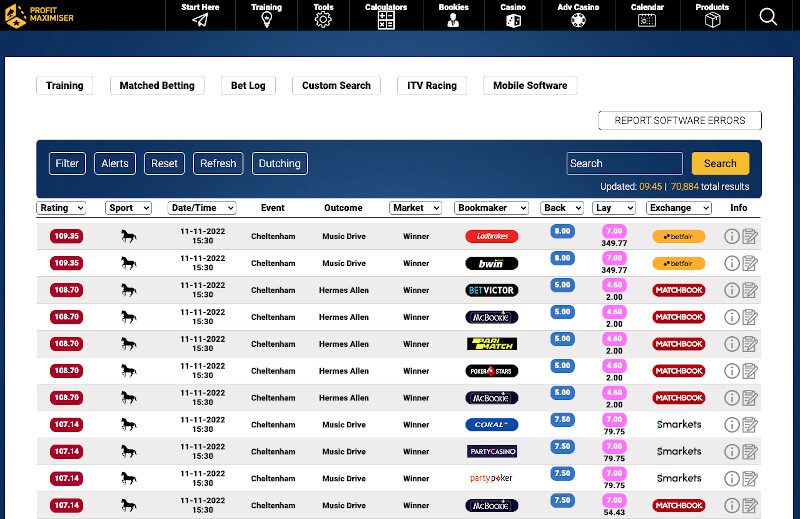This screenshot has width=800, height=519.
Task: Click the Betfair exchange logo in bwin row
Action: point(679,263)
